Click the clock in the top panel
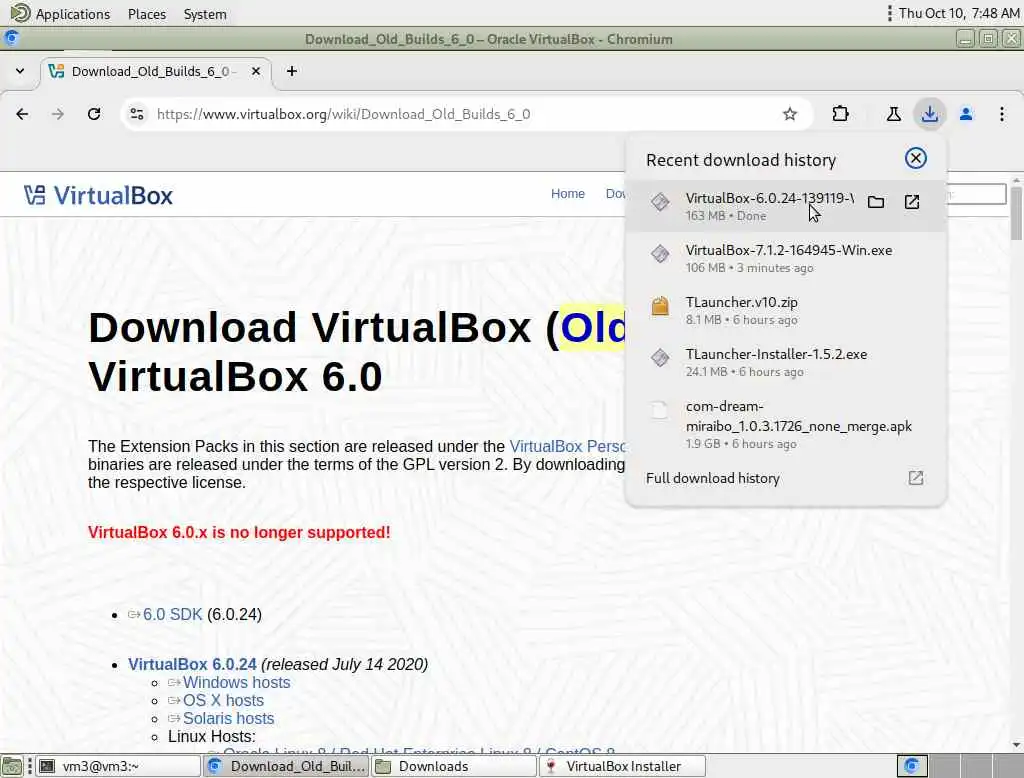 pyautogui.click(x=959, y=13)
